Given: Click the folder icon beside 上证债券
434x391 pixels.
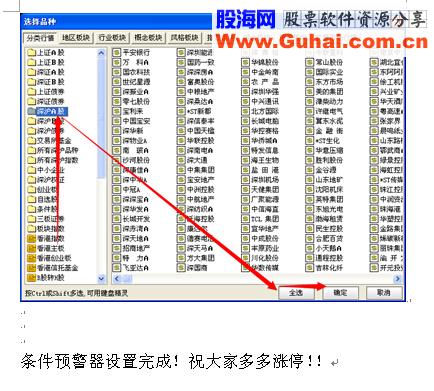Looking at the screenshot, I should [x=31, y=92].
